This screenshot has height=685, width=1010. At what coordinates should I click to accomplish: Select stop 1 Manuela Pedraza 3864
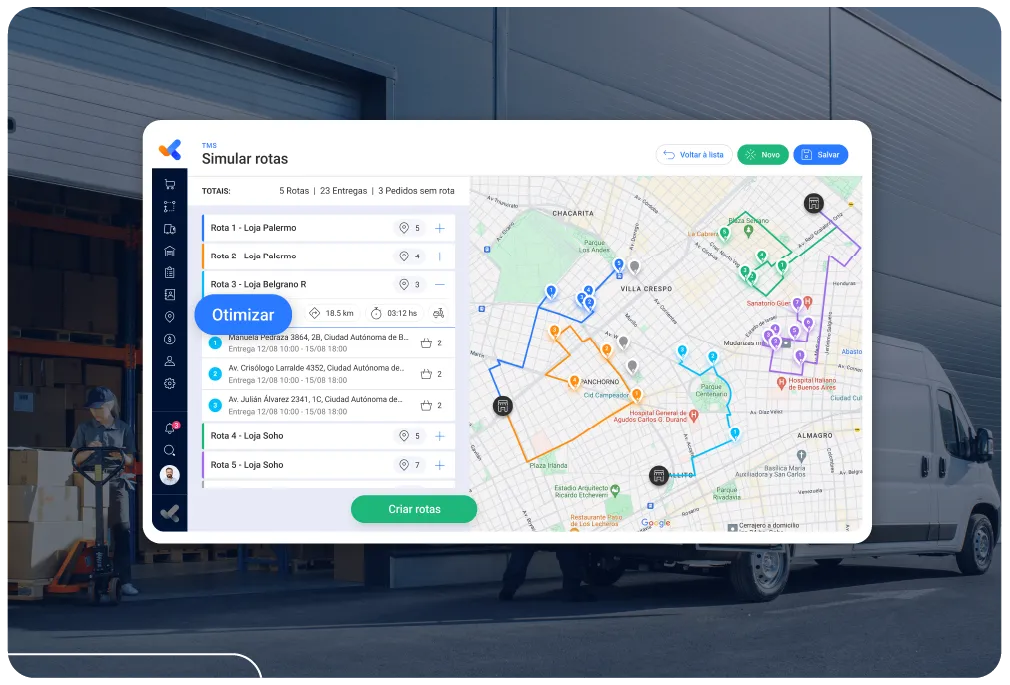click(x=329, y=343)
